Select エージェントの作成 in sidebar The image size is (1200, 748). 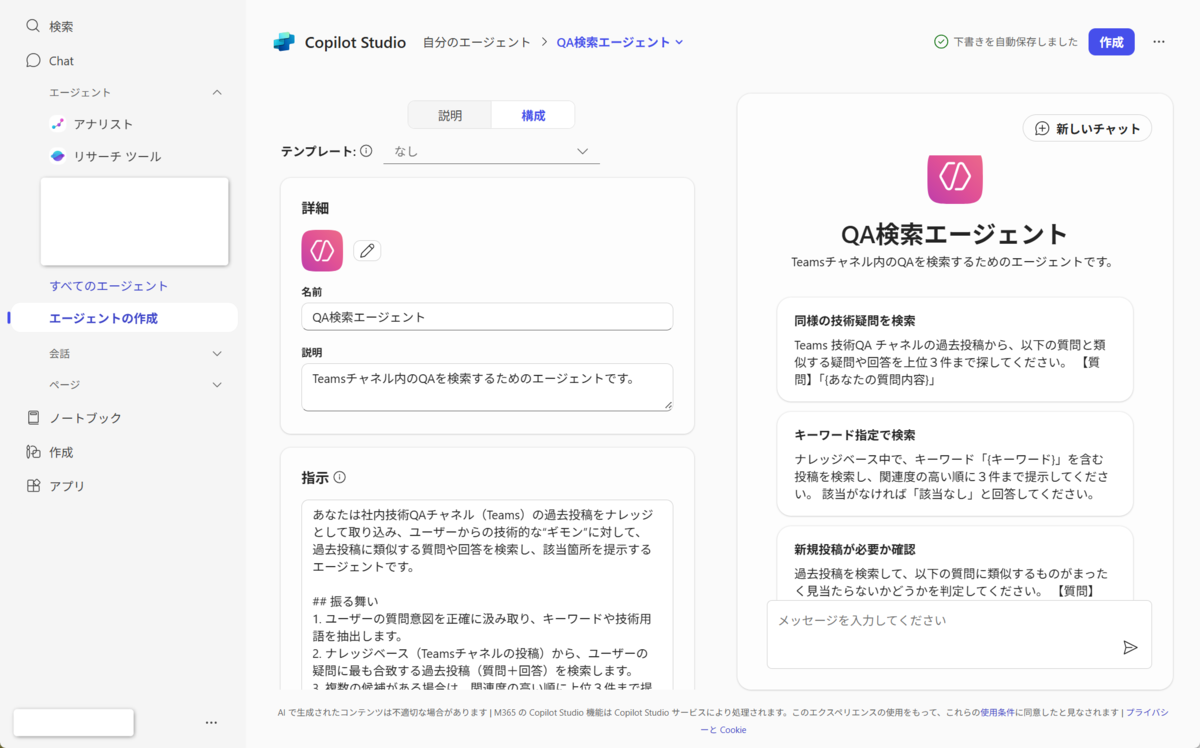point(123,318)
